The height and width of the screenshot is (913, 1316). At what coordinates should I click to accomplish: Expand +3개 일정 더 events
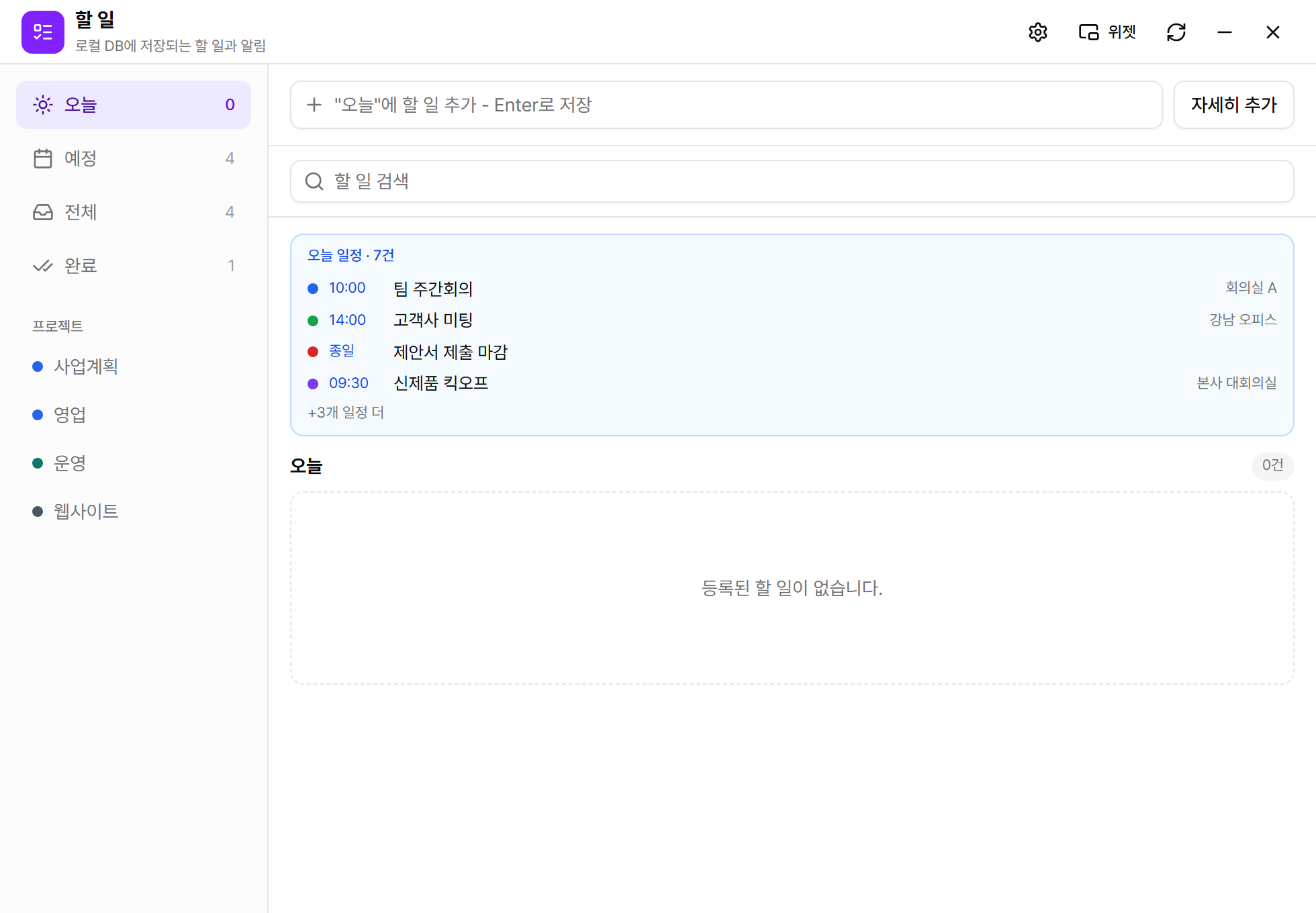(346, 412)
